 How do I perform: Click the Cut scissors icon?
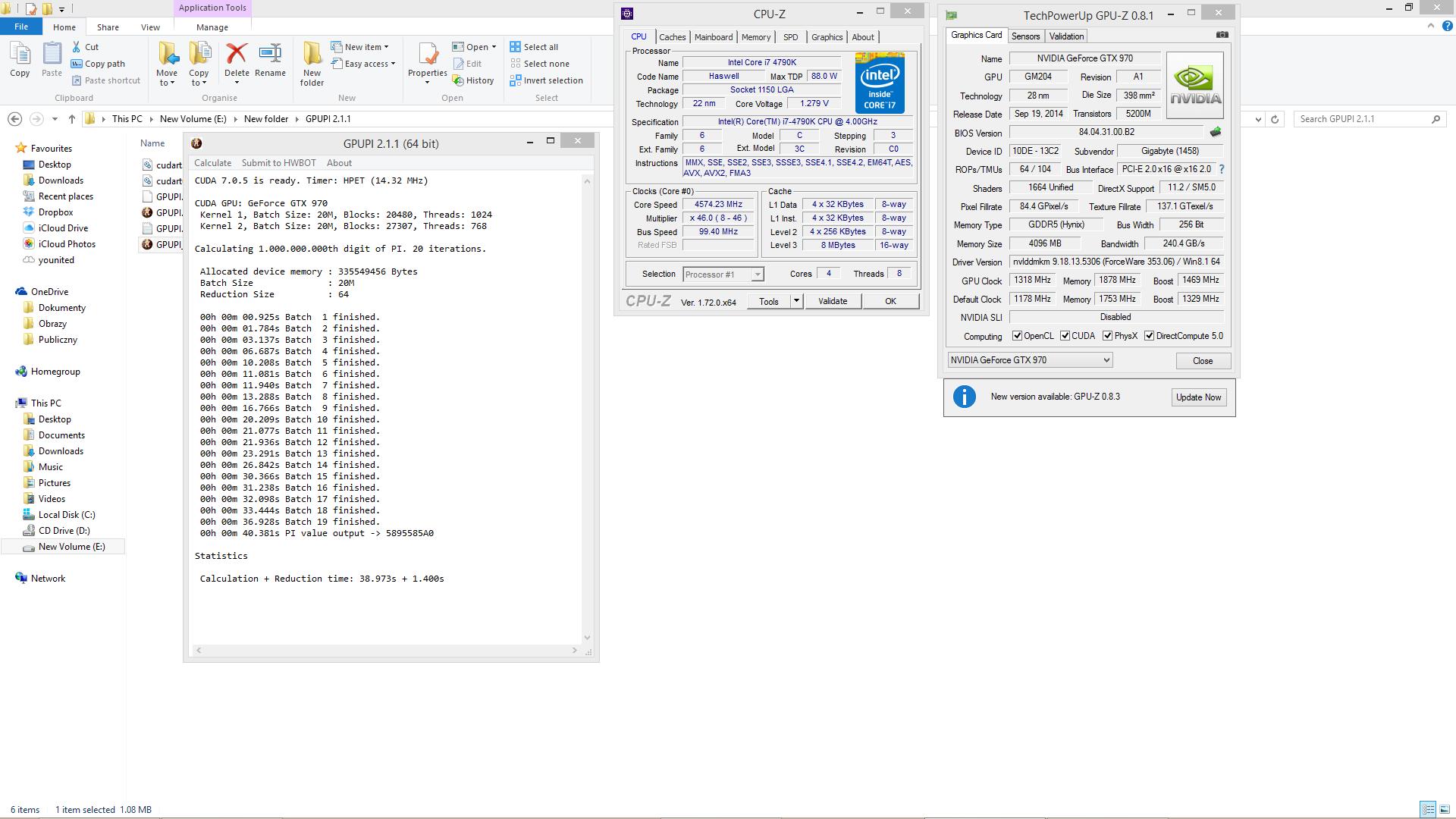click(x=77, y=47)
